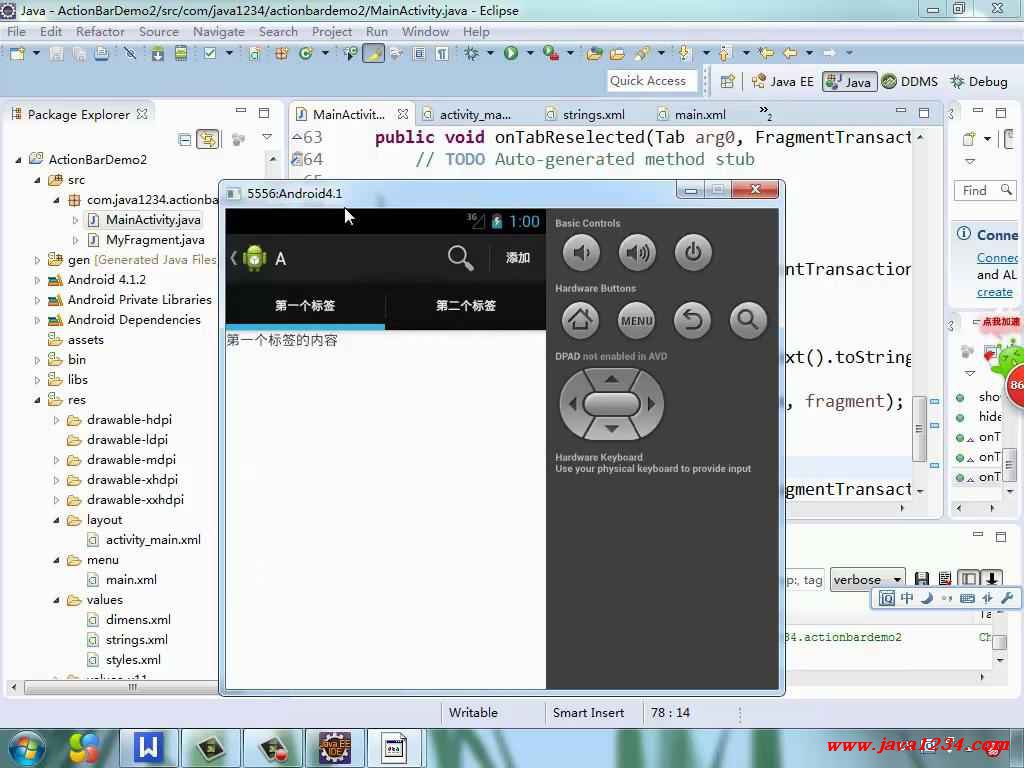
Task: Switch to the Java EE perspective
Action: point(783,82)
